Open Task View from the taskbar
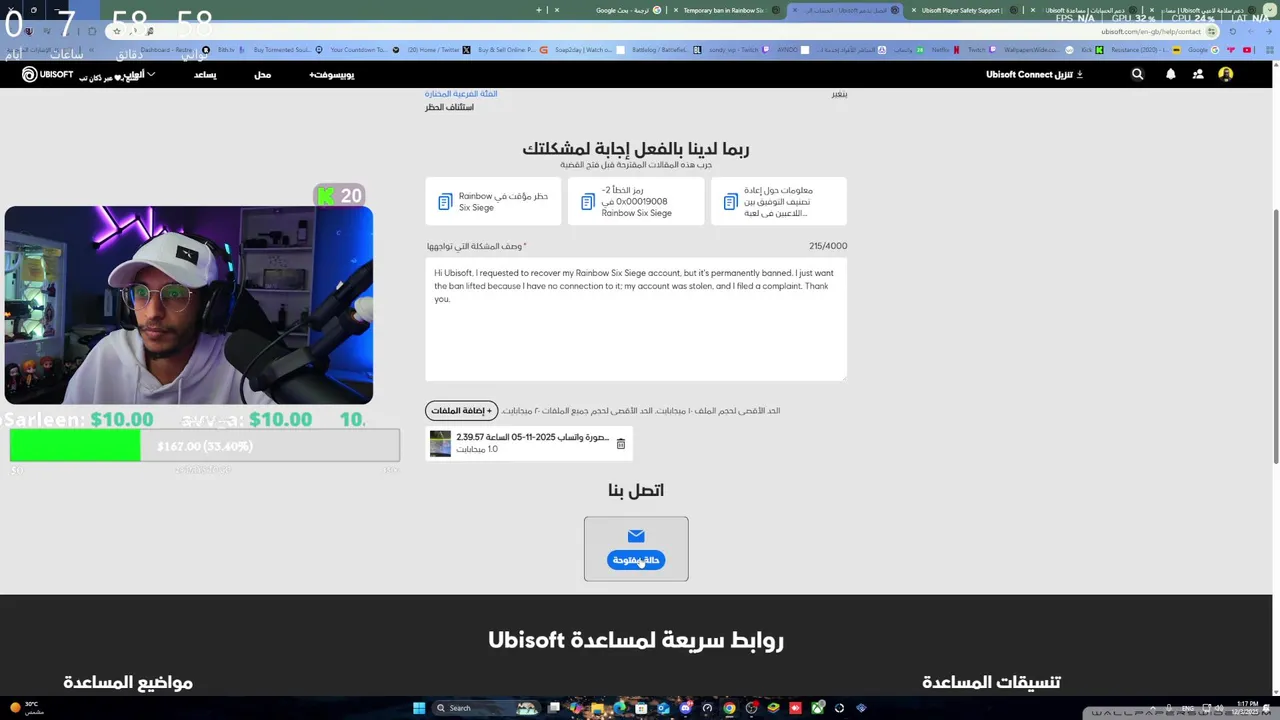 click(x=553, y=708)
